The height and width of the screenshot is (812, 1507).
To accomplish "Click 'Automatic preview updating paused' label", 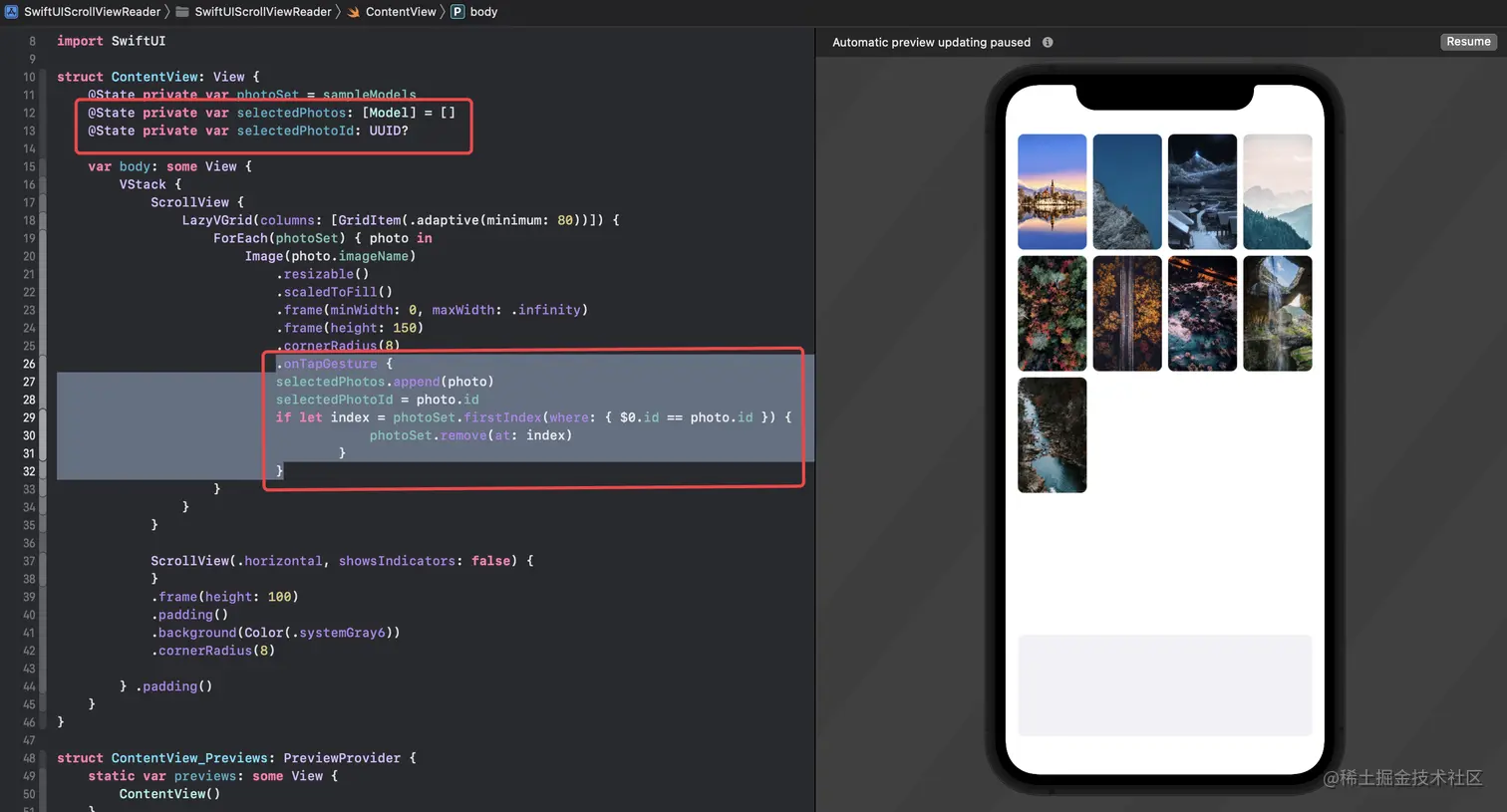I will (x=931, y=42).
